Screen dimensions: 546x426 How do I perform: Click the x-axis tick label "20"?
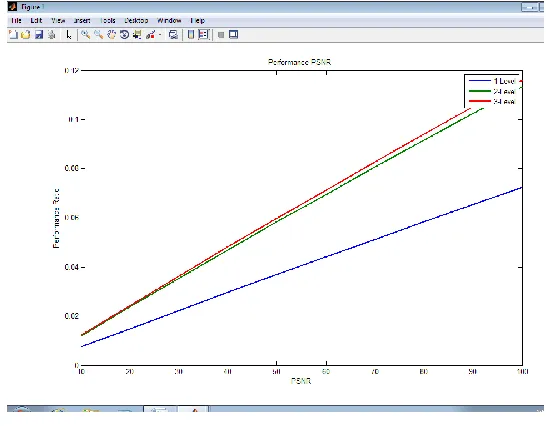130,372
